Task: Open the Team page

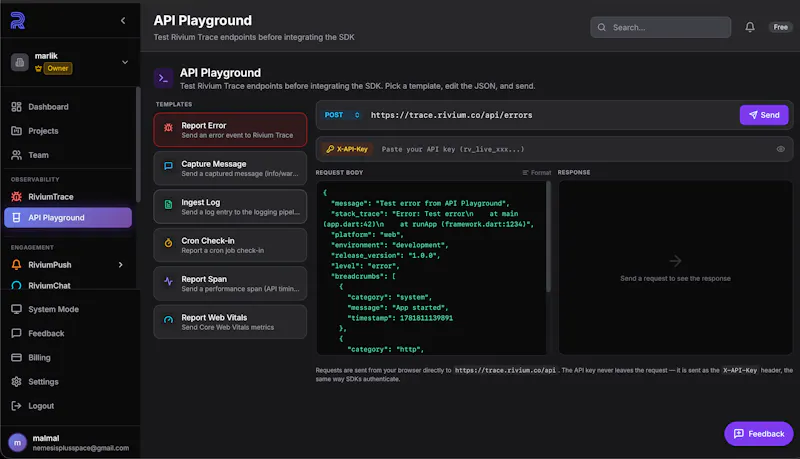Action: point(68,155)
